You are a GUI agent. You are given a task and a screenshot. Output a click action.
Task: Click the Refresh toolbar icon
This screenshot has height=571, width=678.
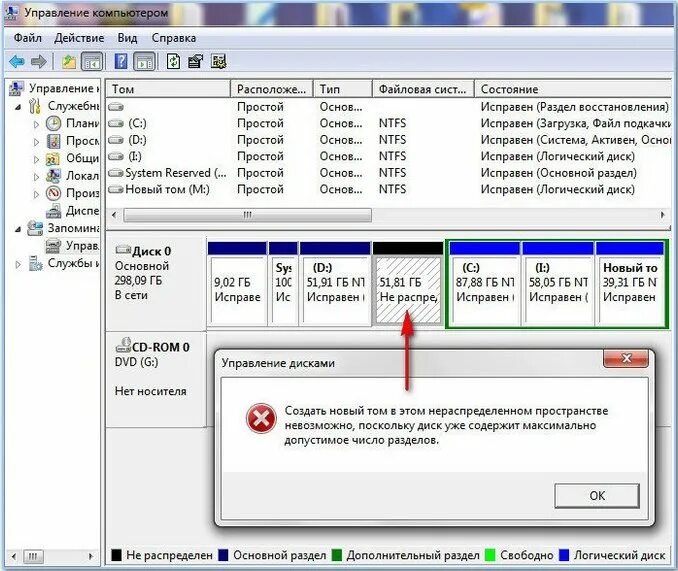tap(173, 61)
